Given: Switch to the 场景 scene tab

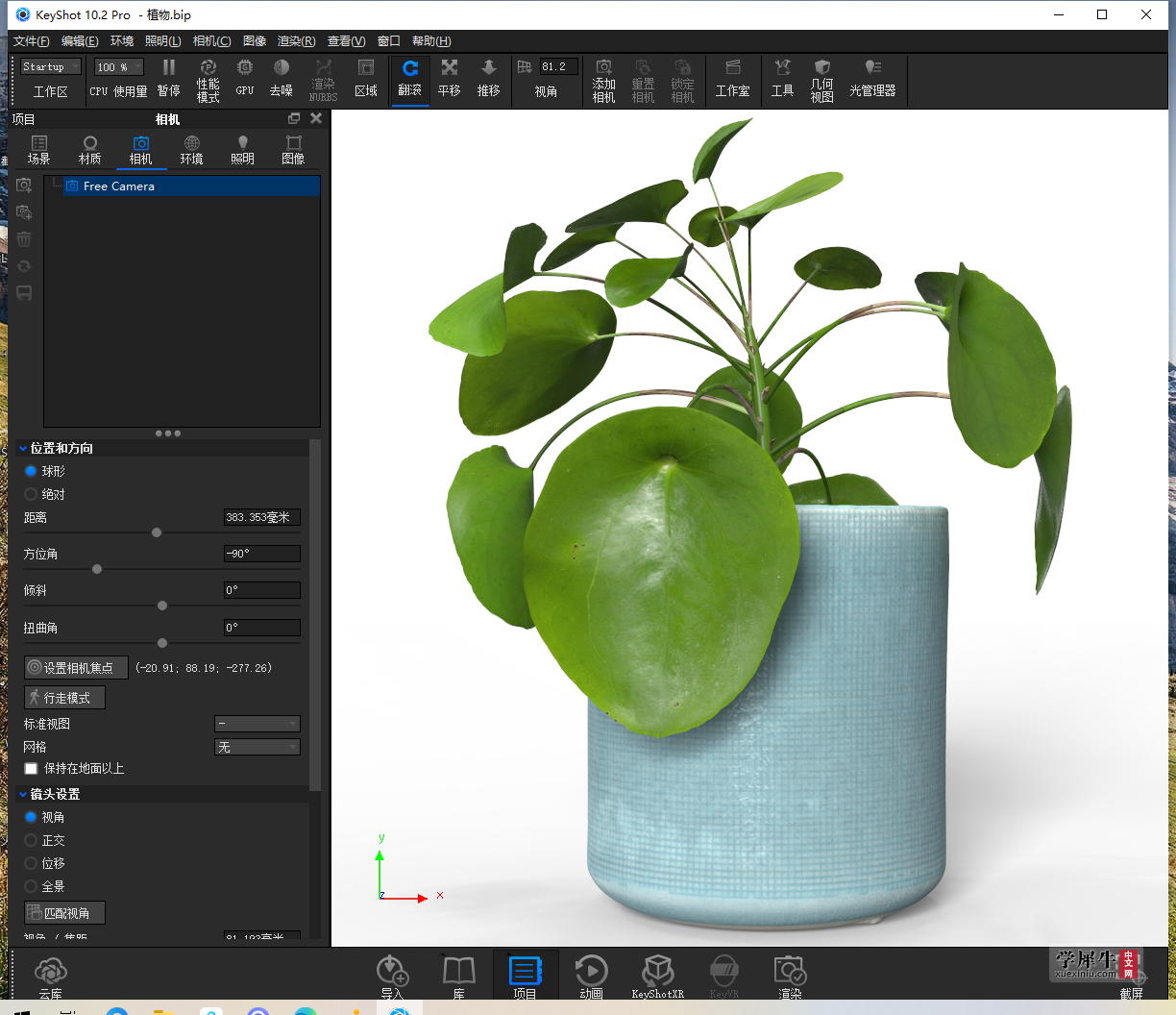Looking at the screenshot, I should click(x=38, y=150).
